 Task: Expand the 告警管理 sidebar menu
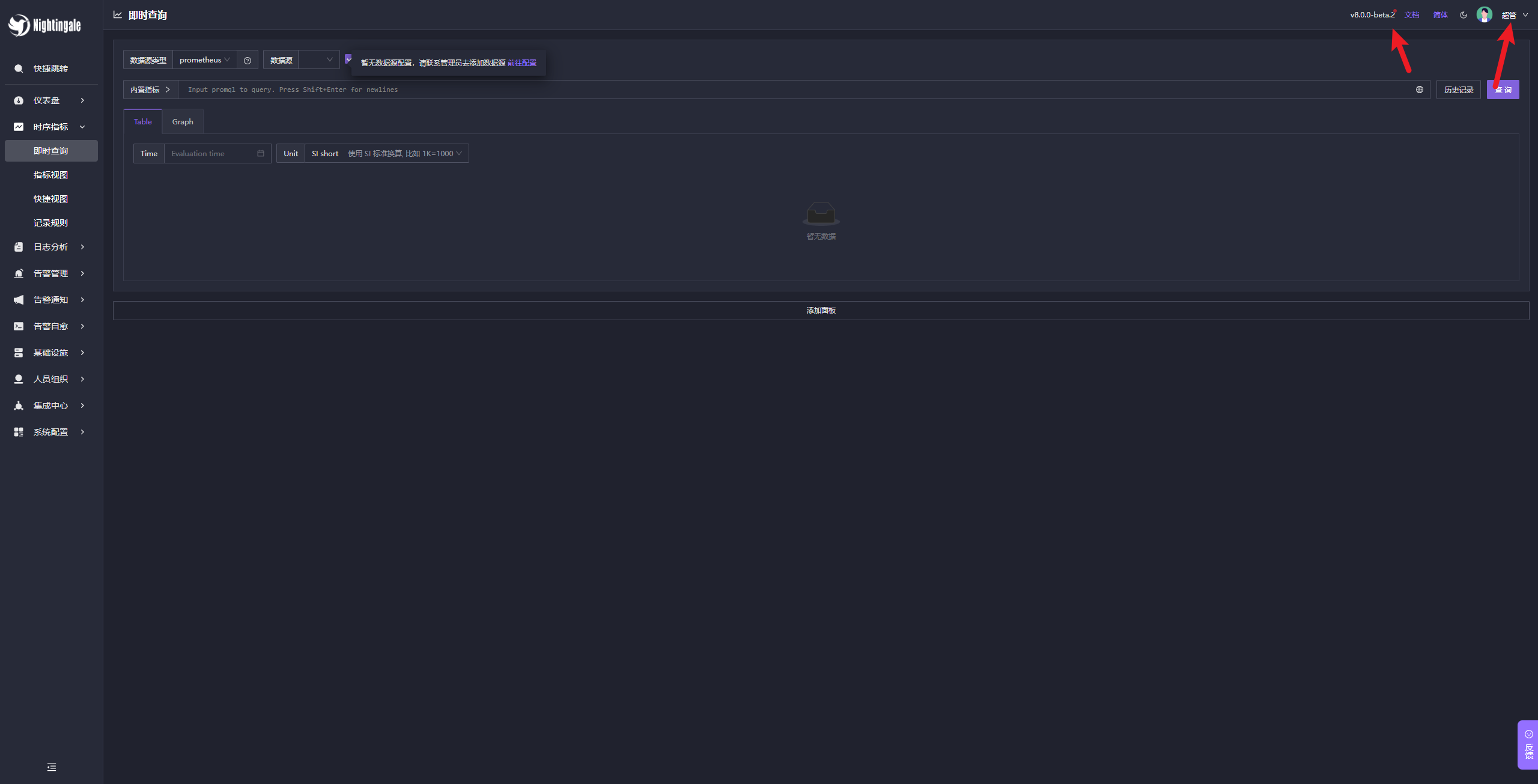tap(50, 273)
